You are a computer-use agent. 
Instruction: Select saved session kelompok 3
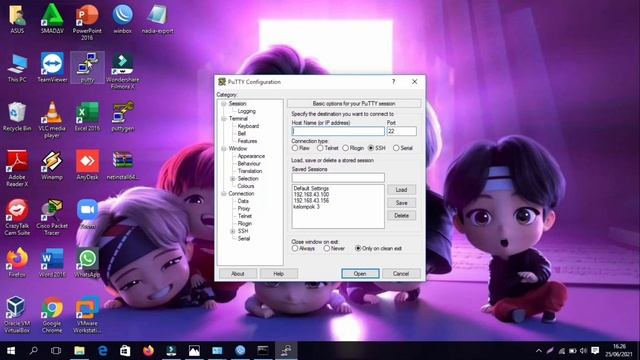tap(307, 207)
